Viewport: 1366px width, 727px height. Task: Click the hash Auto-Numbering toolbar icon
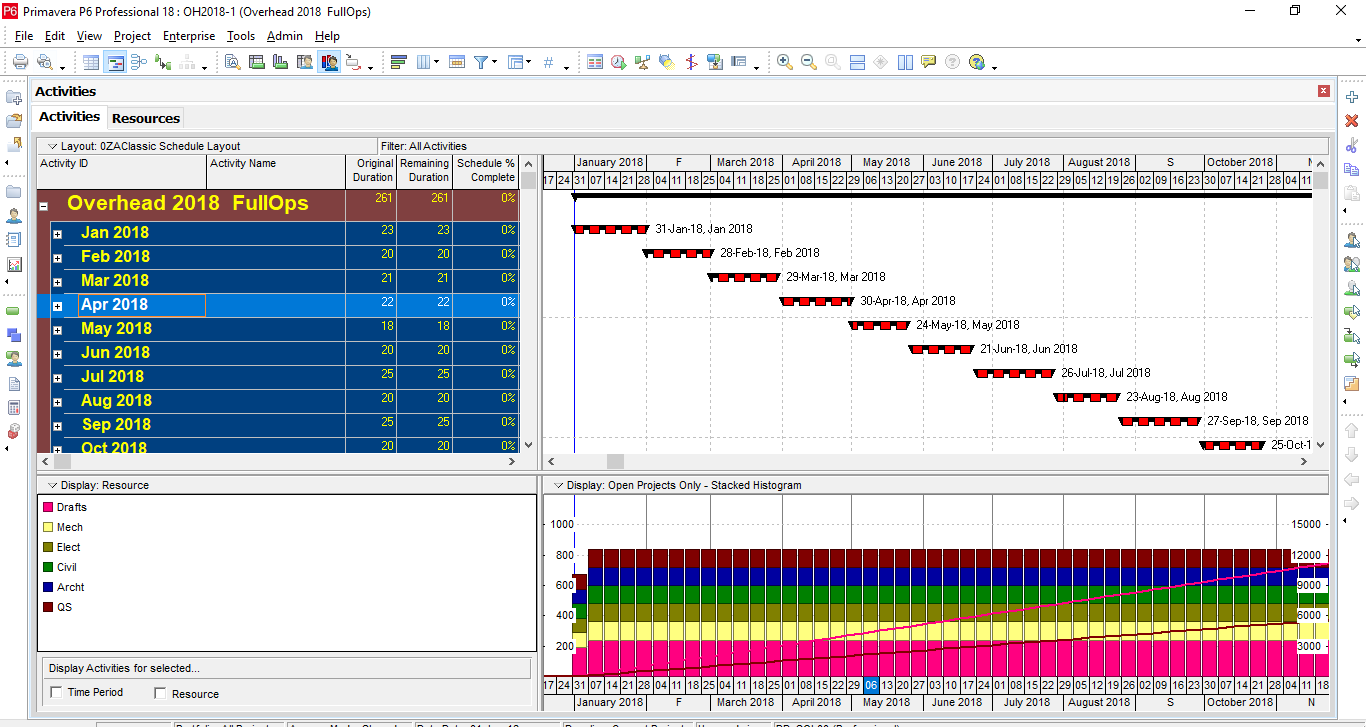click(548, 62)
